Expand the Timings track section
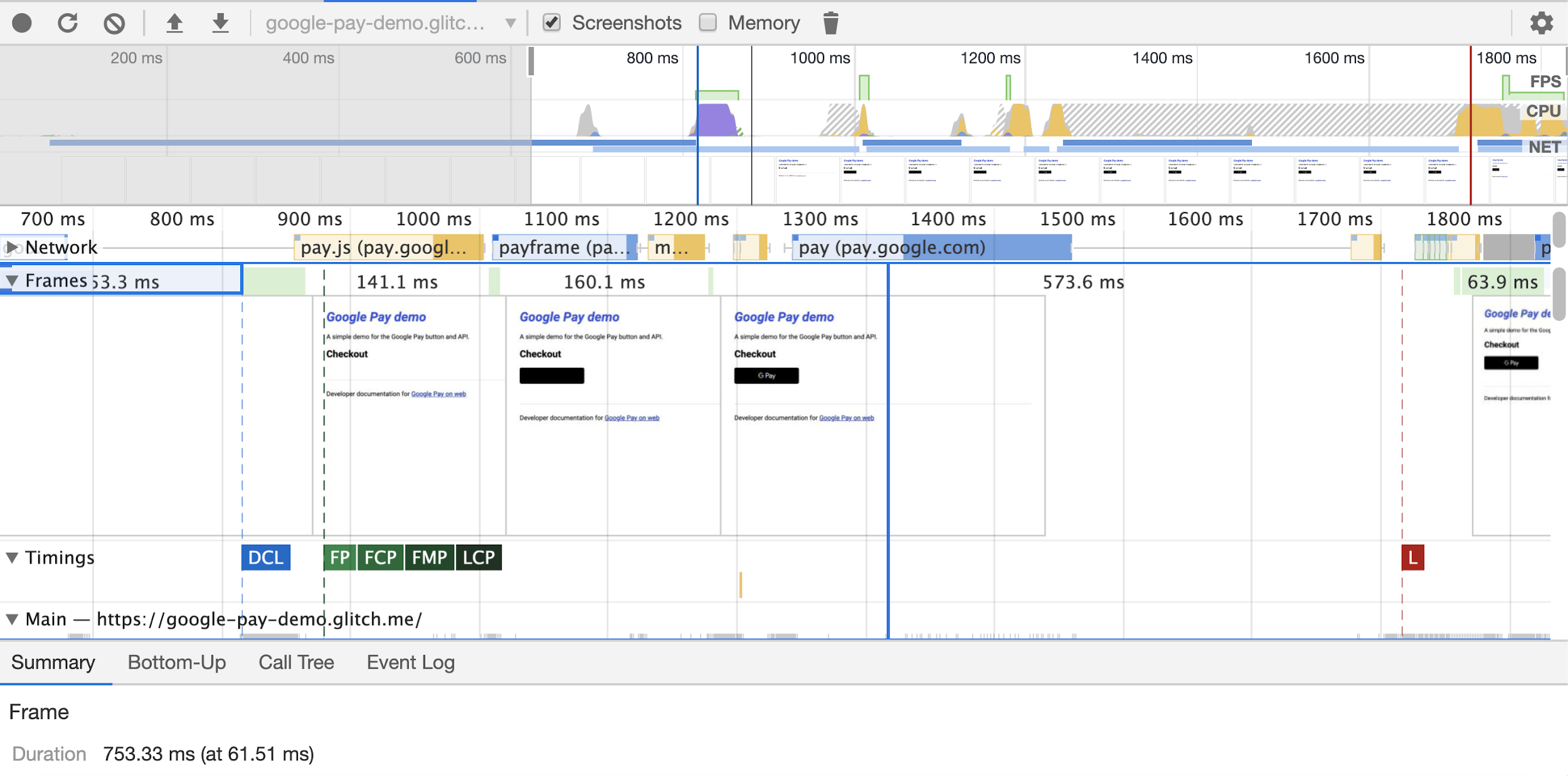 click(x=13, y=557)
